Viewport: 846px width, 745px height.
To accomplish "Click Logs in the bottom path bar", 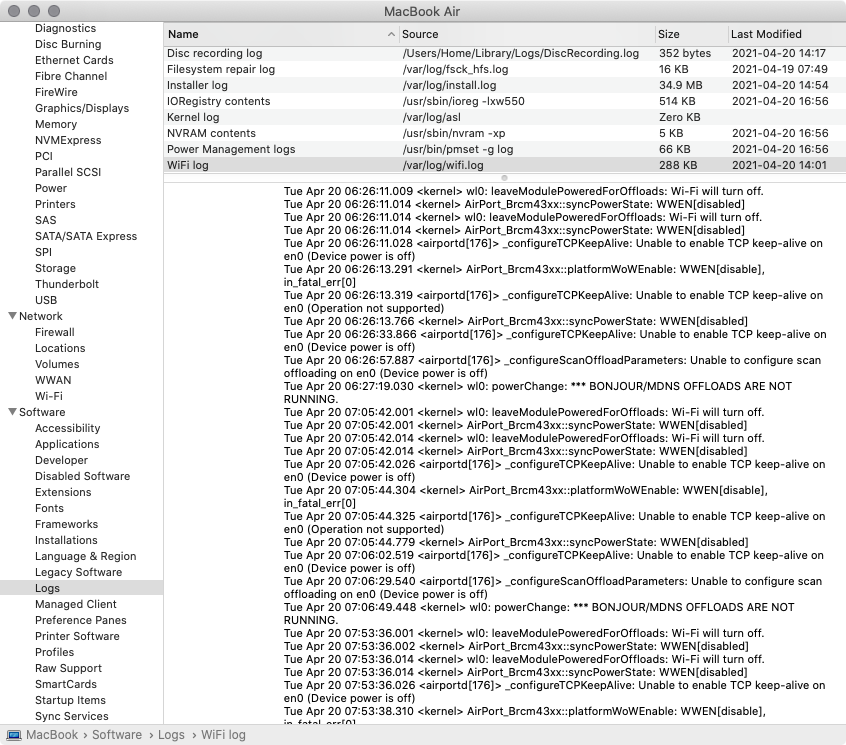I will point(171,735).
